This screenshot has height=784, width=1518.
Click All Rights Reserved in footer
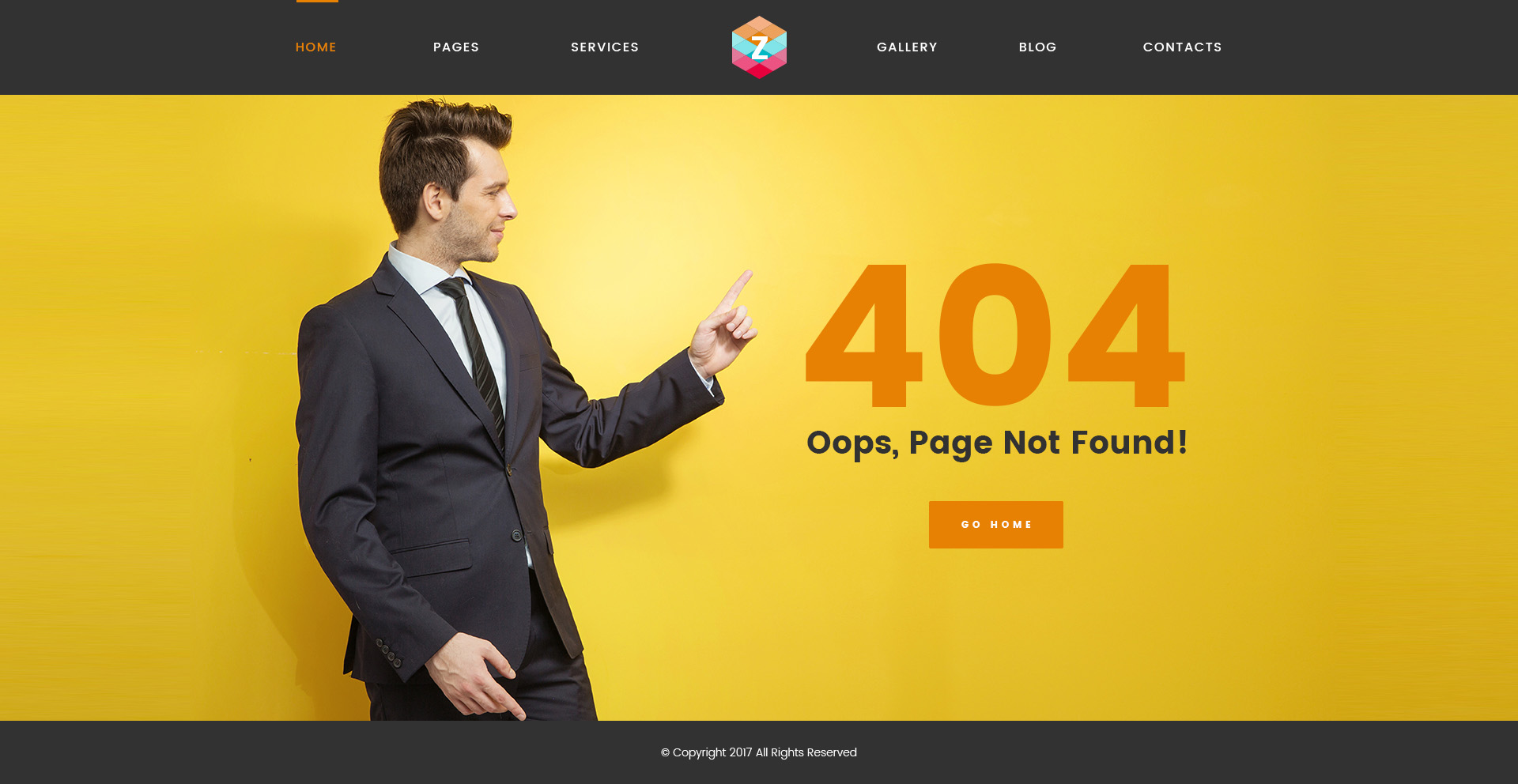[806, 752]
